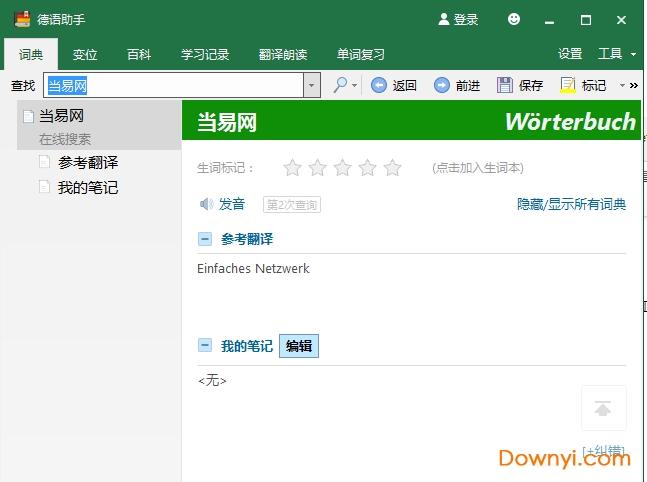The height and width of the screenshot is (482, 647).
Task: Collapse the 我的笔记 section
Action: pos(205,346)
